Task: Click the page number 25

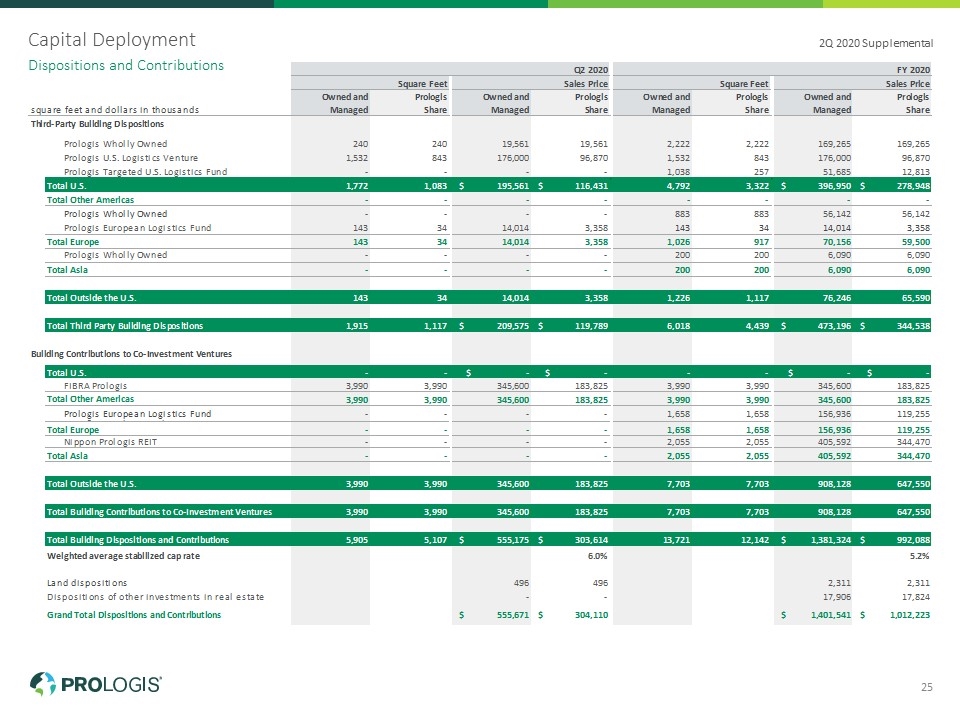Action: (926, 687)
